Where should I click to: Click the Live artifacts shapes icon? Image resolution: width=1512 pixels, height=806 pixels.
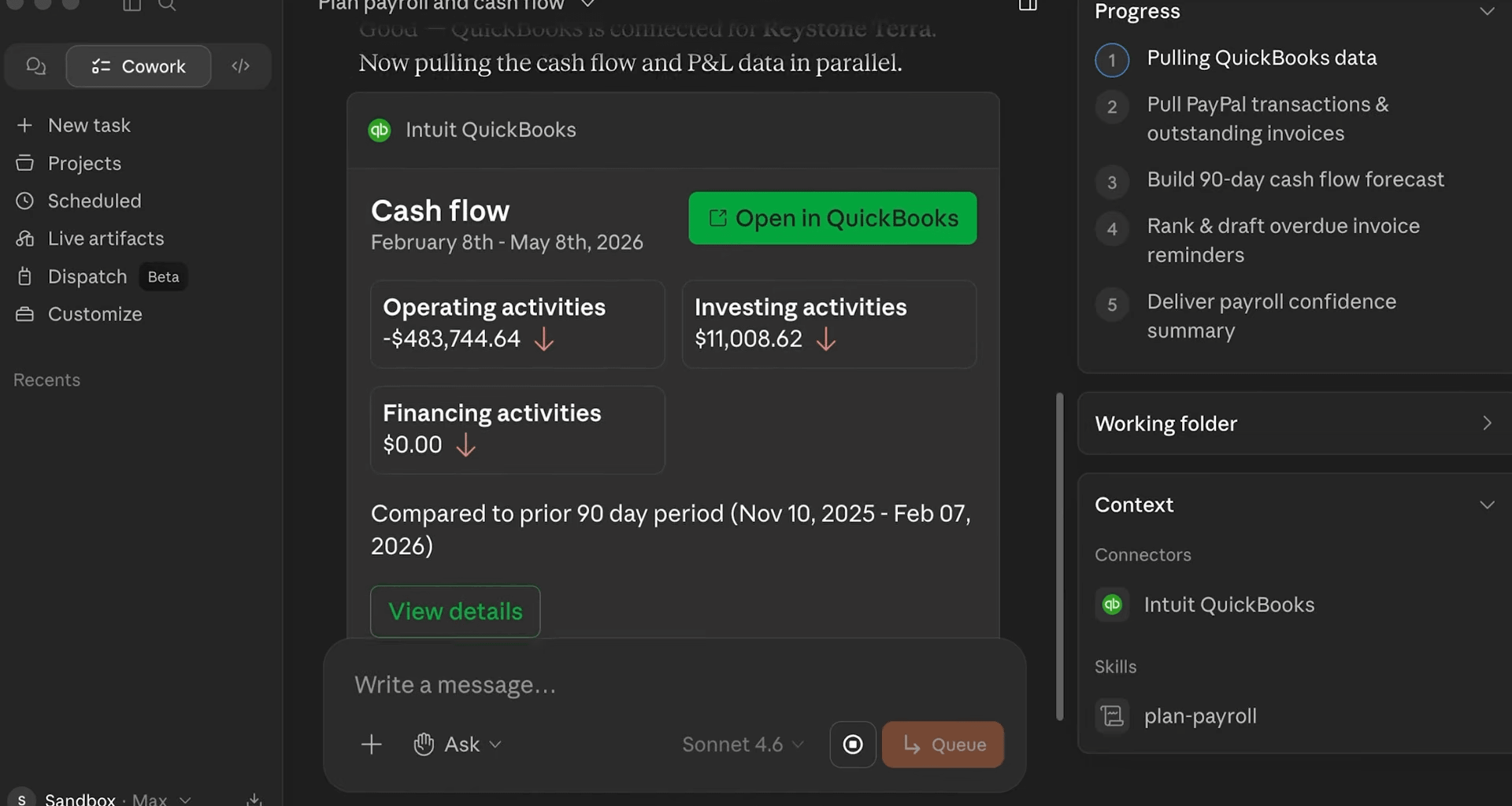(24, 238)
